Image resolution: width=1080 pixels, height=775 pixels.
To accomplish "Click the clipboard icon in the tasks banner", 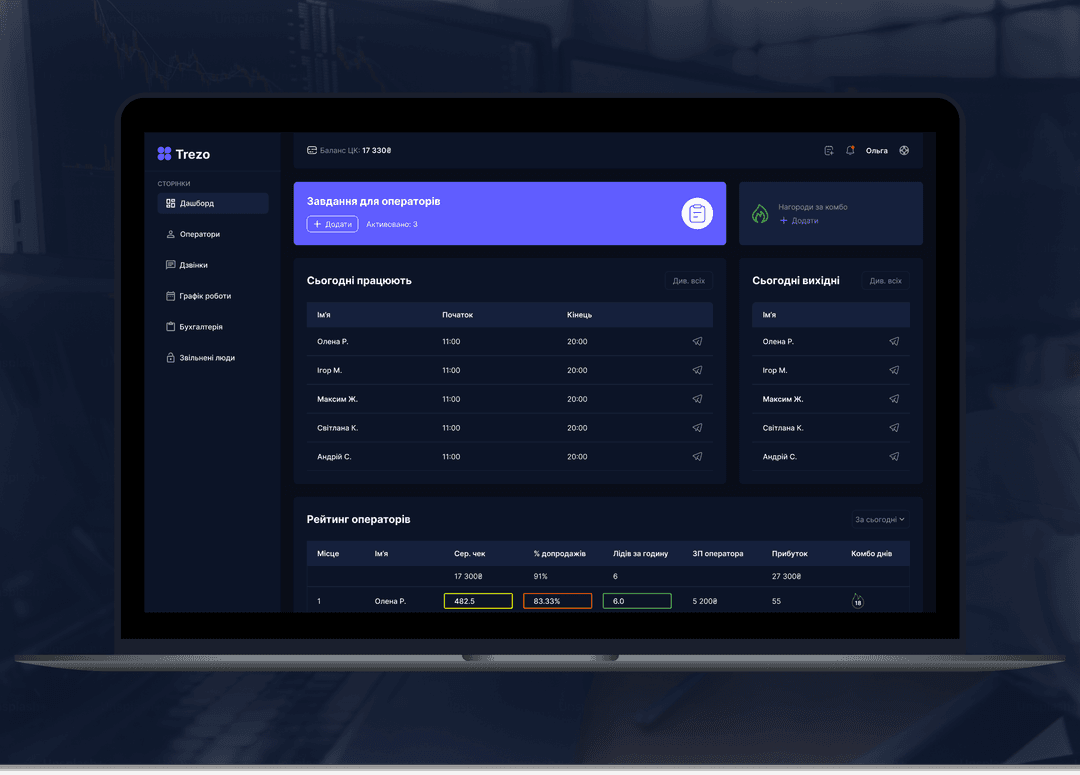I will 697,213.
